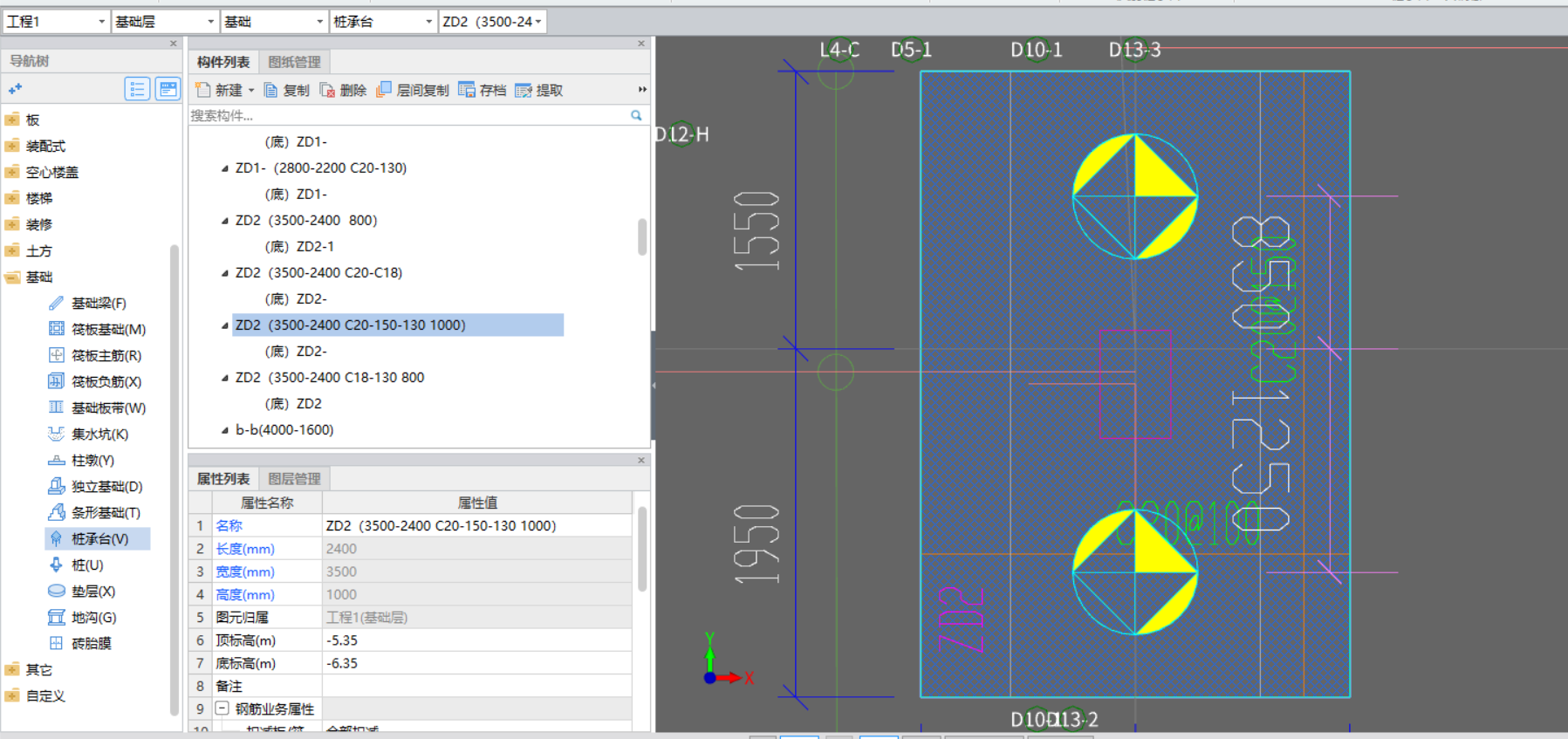Screen dimensions: 1568x739
Task: Select ZD2 (3500-2400 C20-150-130 1000) component
Action: tap(398, 325)
